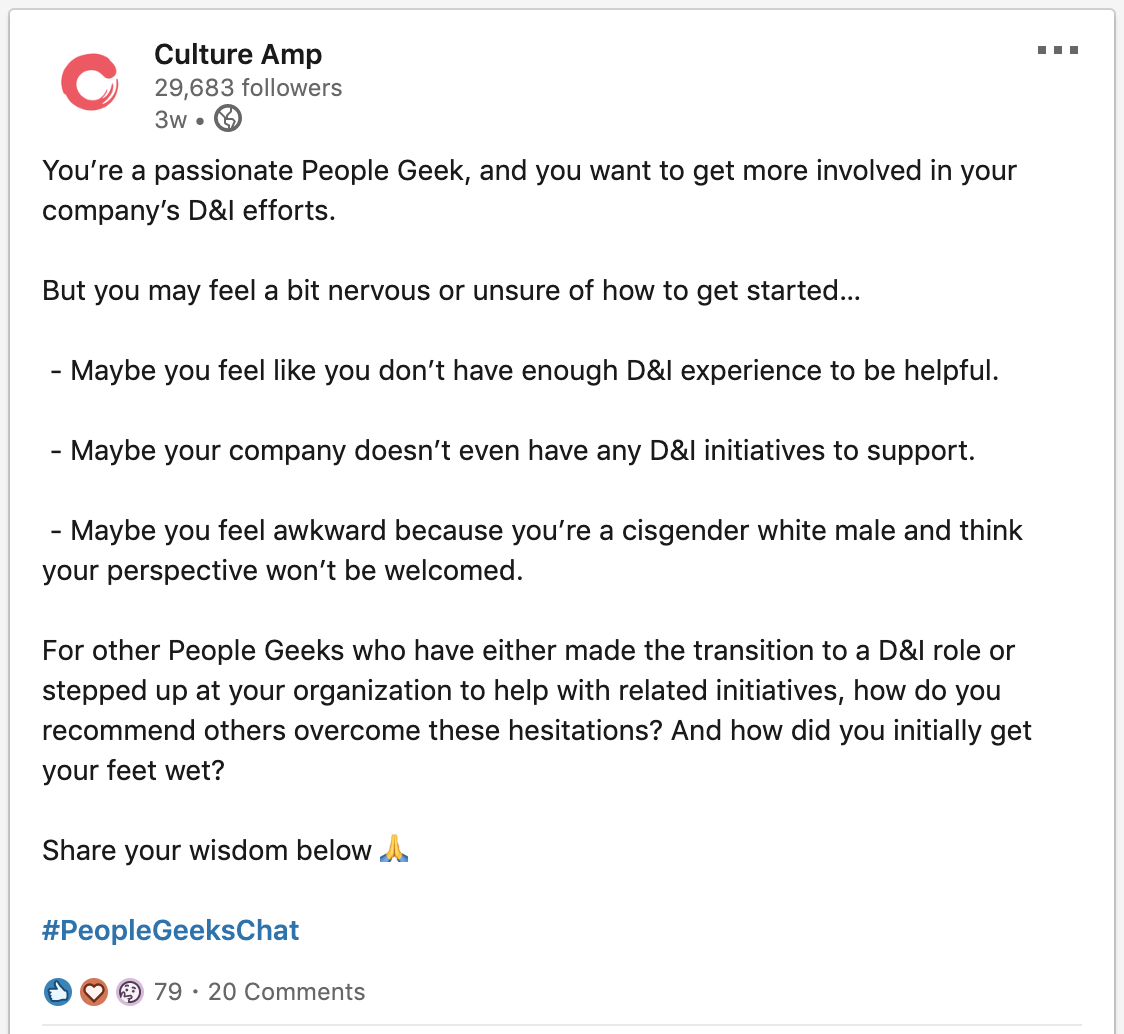Open the 20 Comments section
Screen dimensions: 1124x1034
pos(286,992)
